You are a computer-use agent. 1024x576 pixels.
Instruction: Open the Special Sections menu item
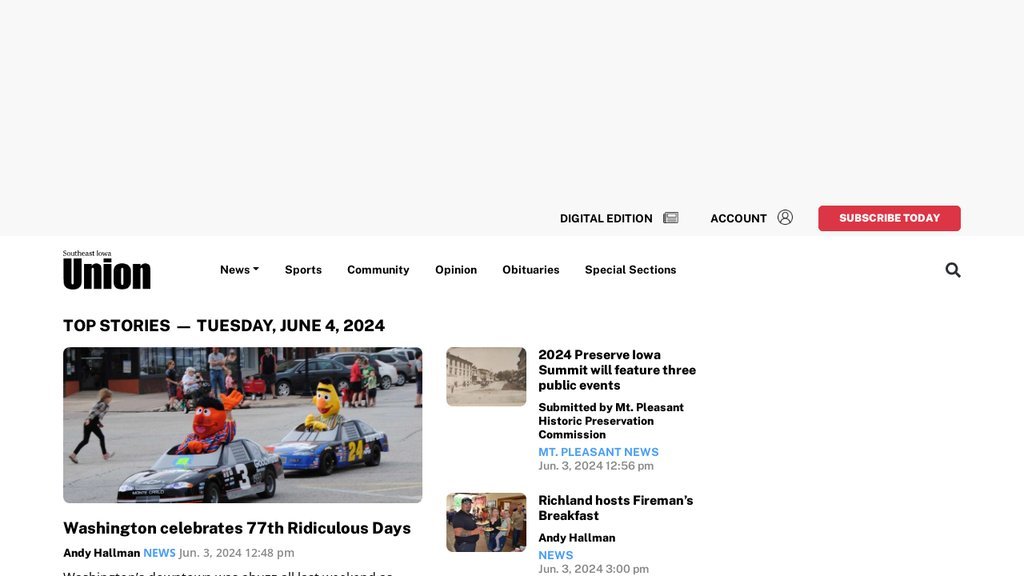[x=630, y=270]
